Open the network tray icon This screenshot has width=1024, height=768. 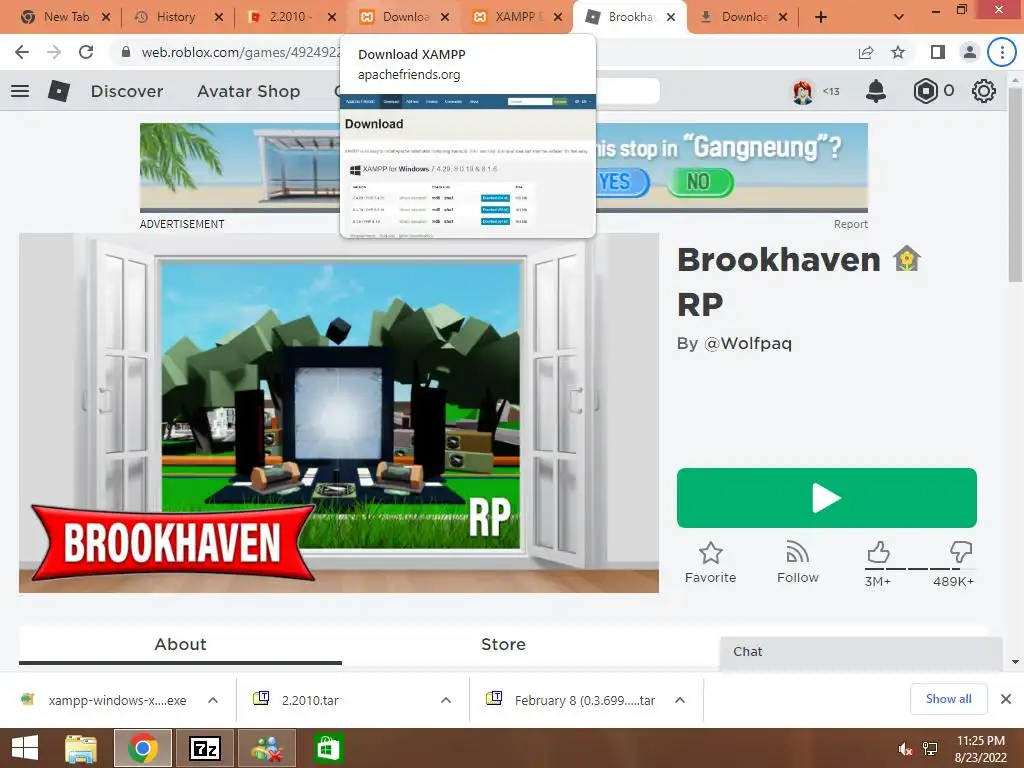(x=930, y=749)
